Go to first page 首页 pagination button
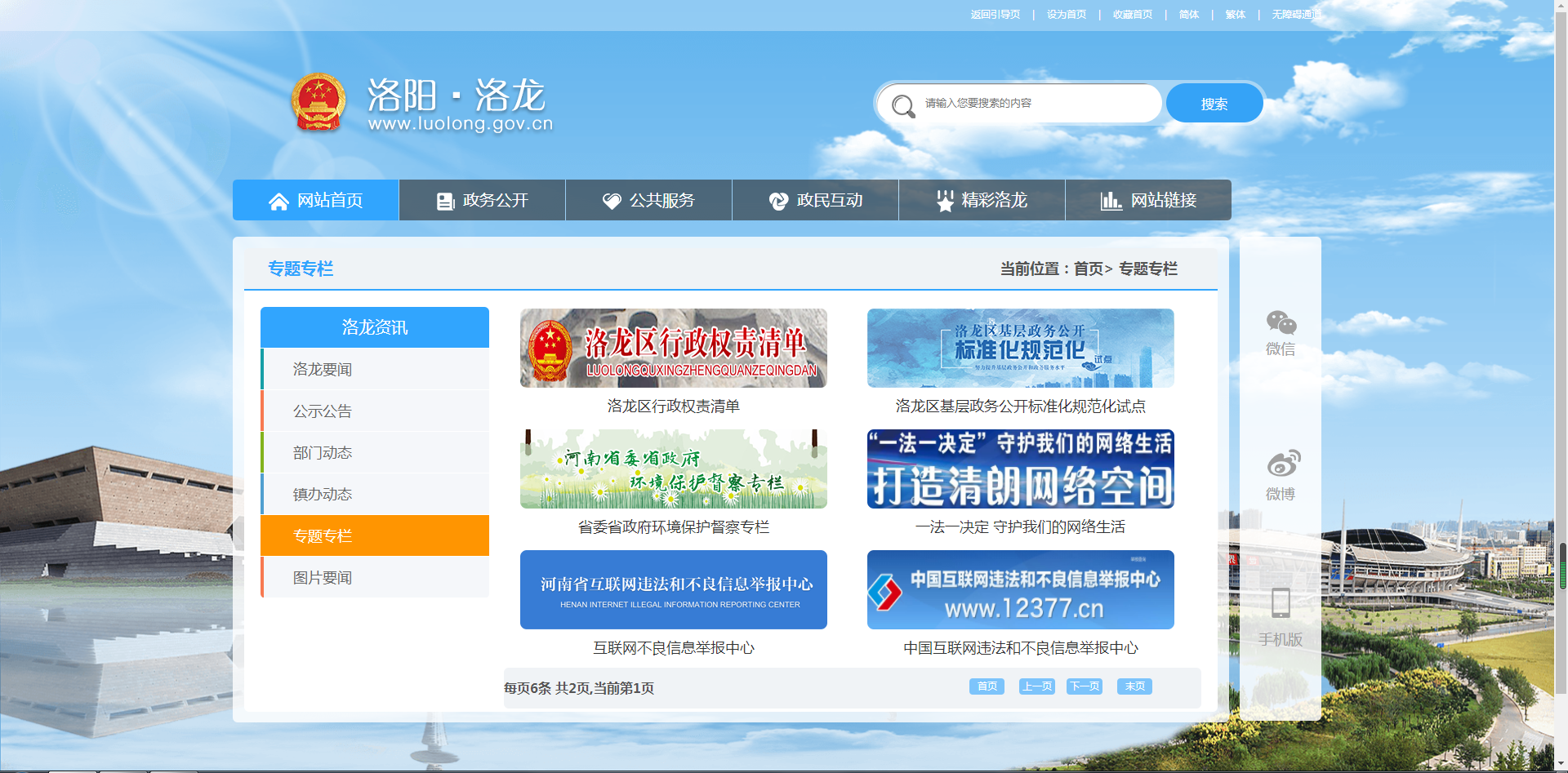 click(x=987, y=686)
